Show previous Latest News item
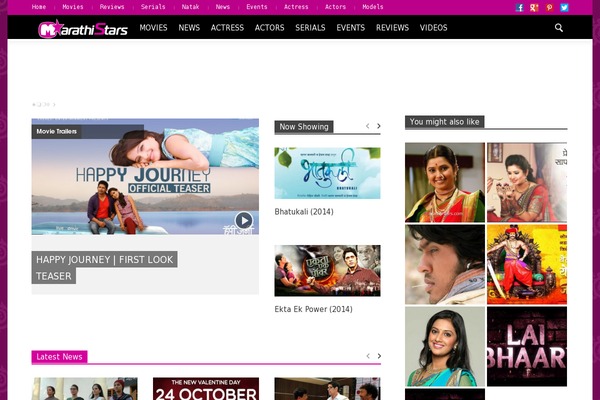Image resolution: width=600 pixels, height=400 pixels. 368,356
